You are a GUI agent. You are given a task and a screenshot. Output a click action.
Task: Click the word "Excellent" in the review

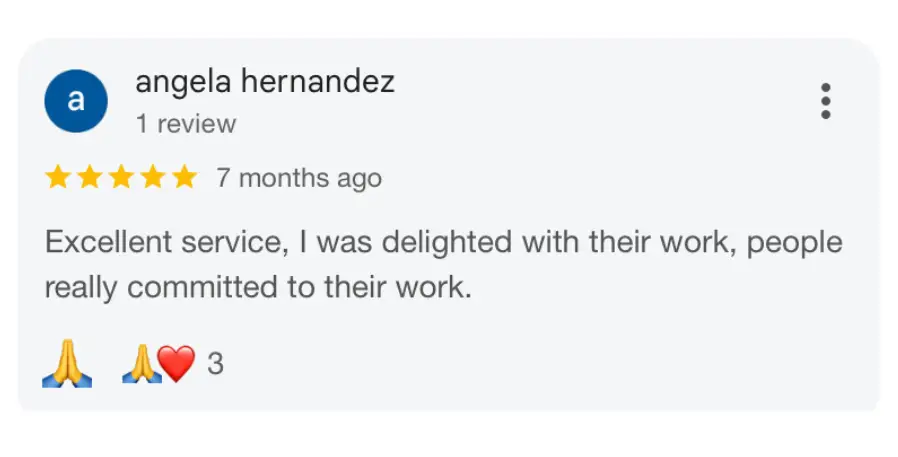108,242
